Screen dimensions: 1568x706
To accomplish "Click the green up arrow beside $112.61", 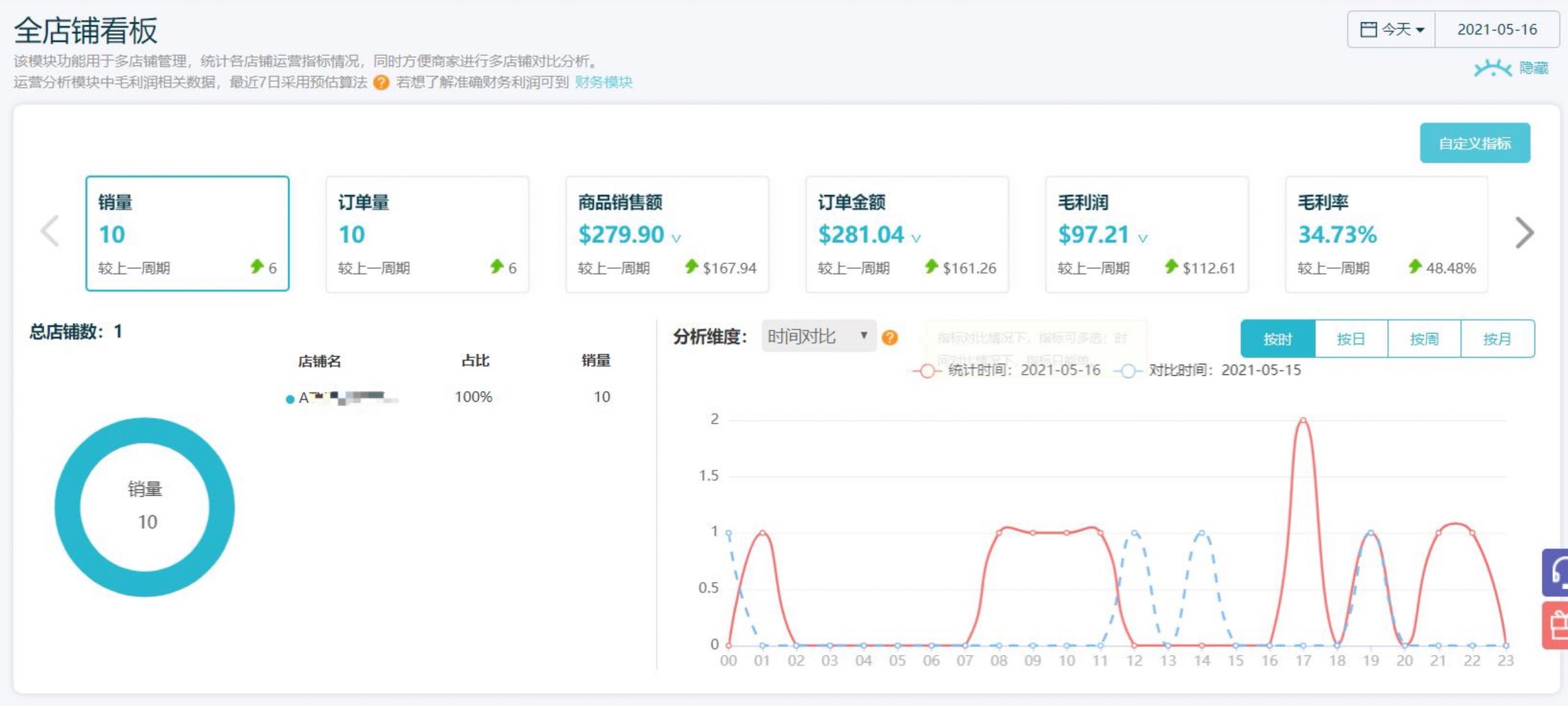I will [x=1171, y=266].
